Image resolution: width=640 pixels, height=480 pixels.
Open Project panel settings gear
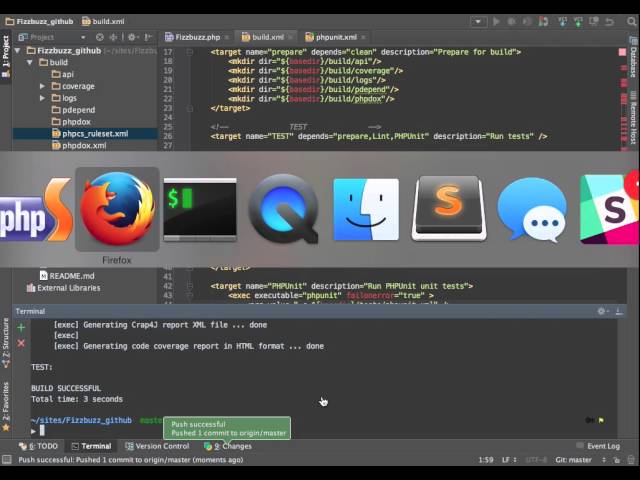click(x=131, y=38)
